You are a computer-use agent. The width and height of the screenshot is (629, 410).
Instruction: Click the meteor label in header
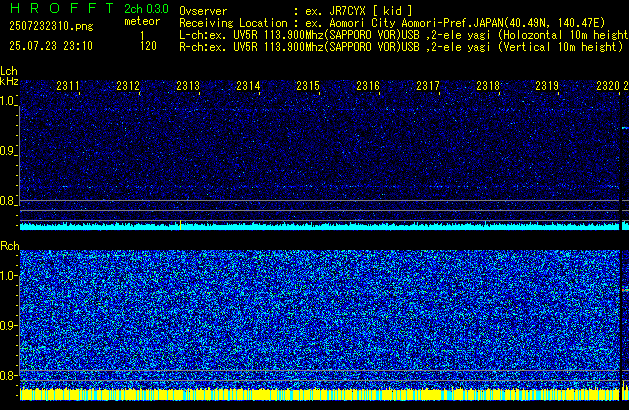coord(142,21)
